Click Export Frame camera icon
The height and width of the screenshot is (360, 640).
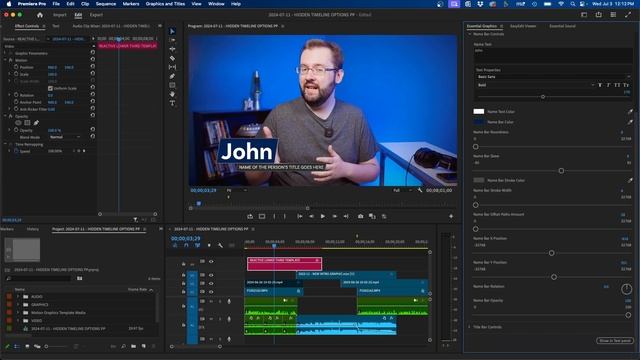point(360,216)
